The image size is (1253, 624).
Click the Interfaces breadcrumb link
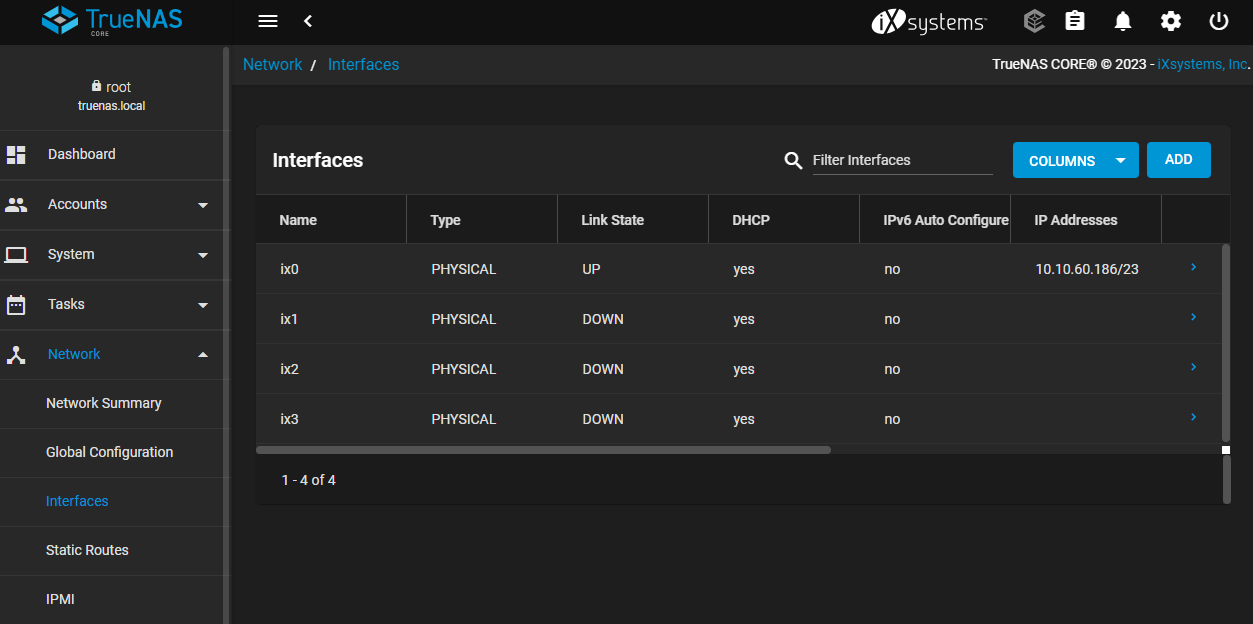click(363, 64)
